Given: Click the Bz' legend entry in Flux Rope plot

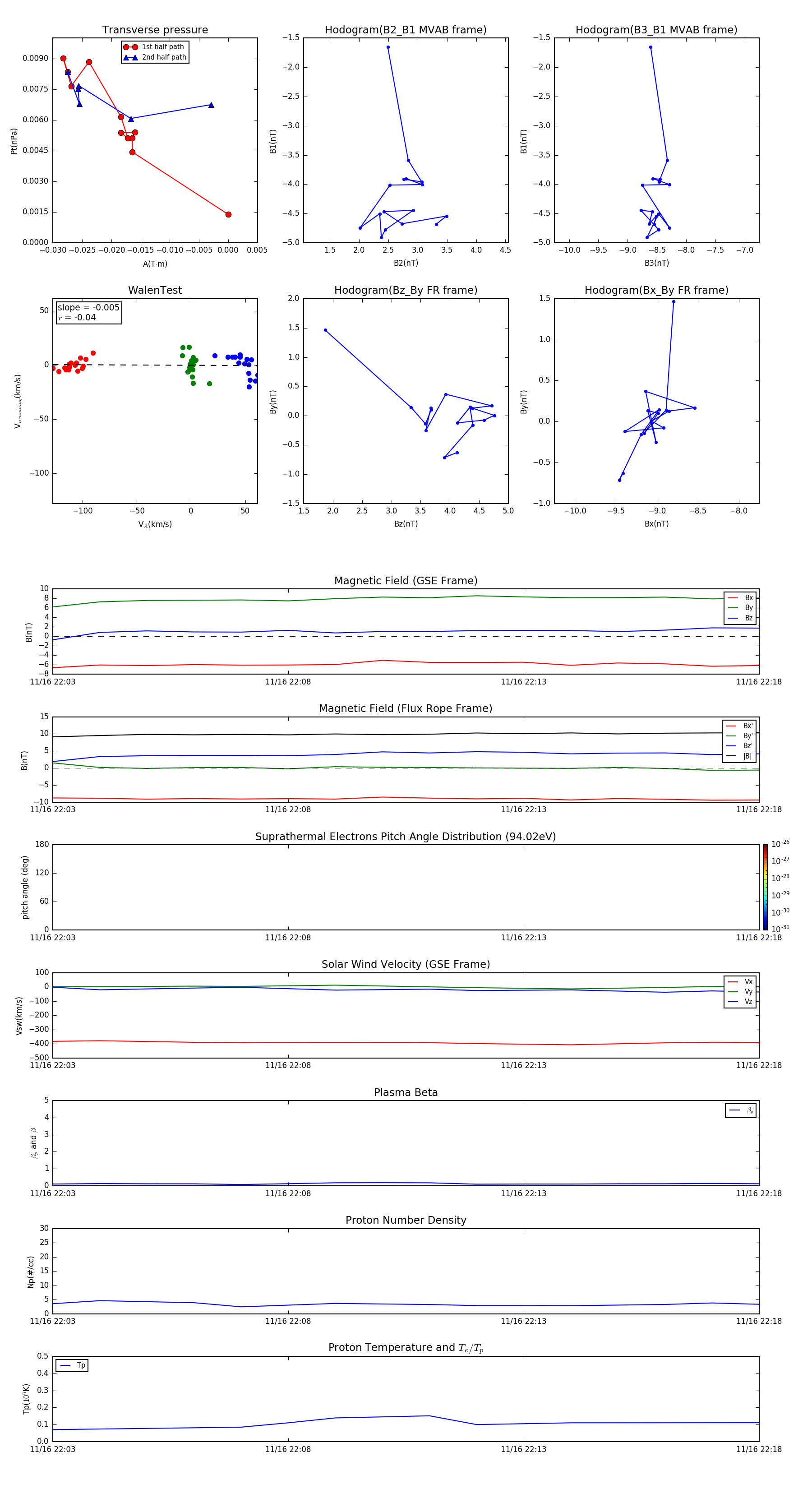Looking at the screenshot, I should tap(739, 746).
